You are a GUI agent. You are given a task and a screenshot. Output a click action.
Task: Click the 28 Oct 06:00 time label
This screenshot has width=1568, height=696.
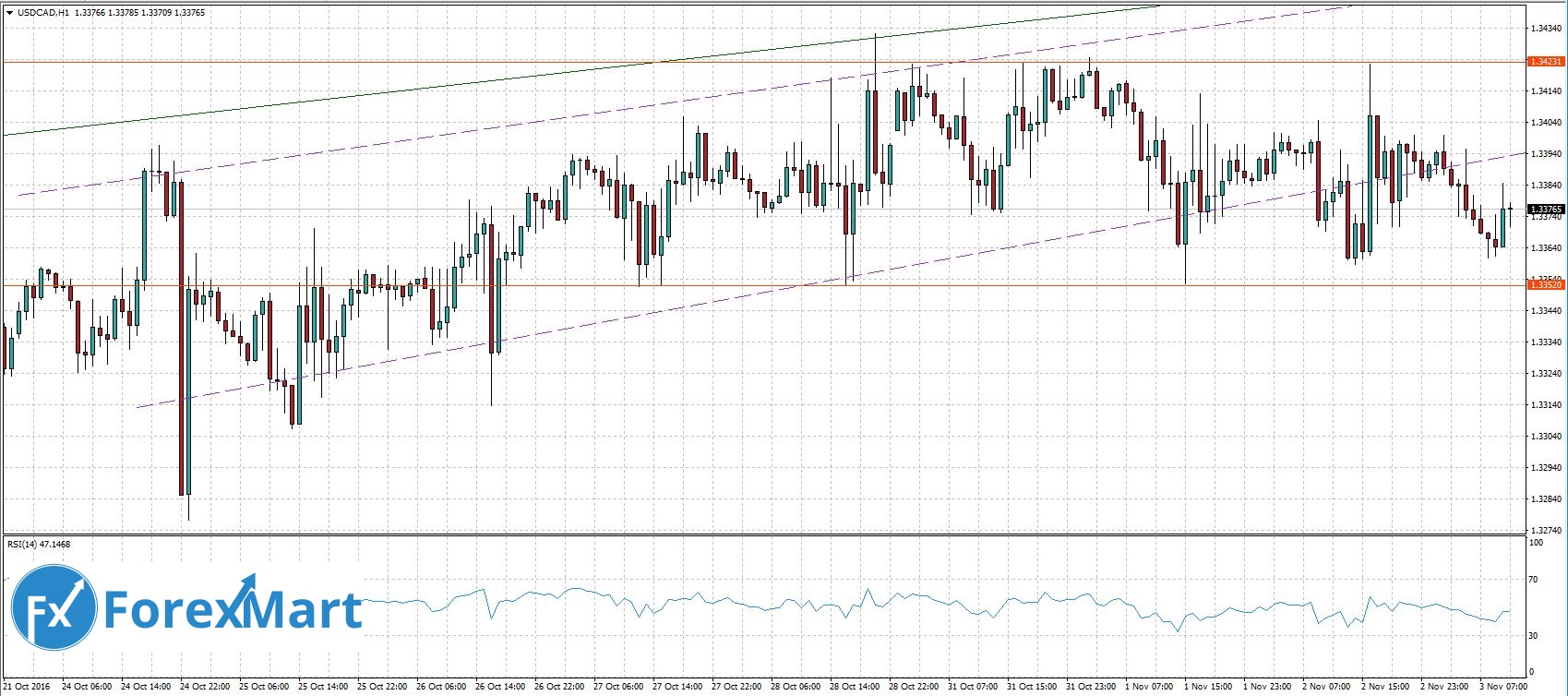coord(796,687)
